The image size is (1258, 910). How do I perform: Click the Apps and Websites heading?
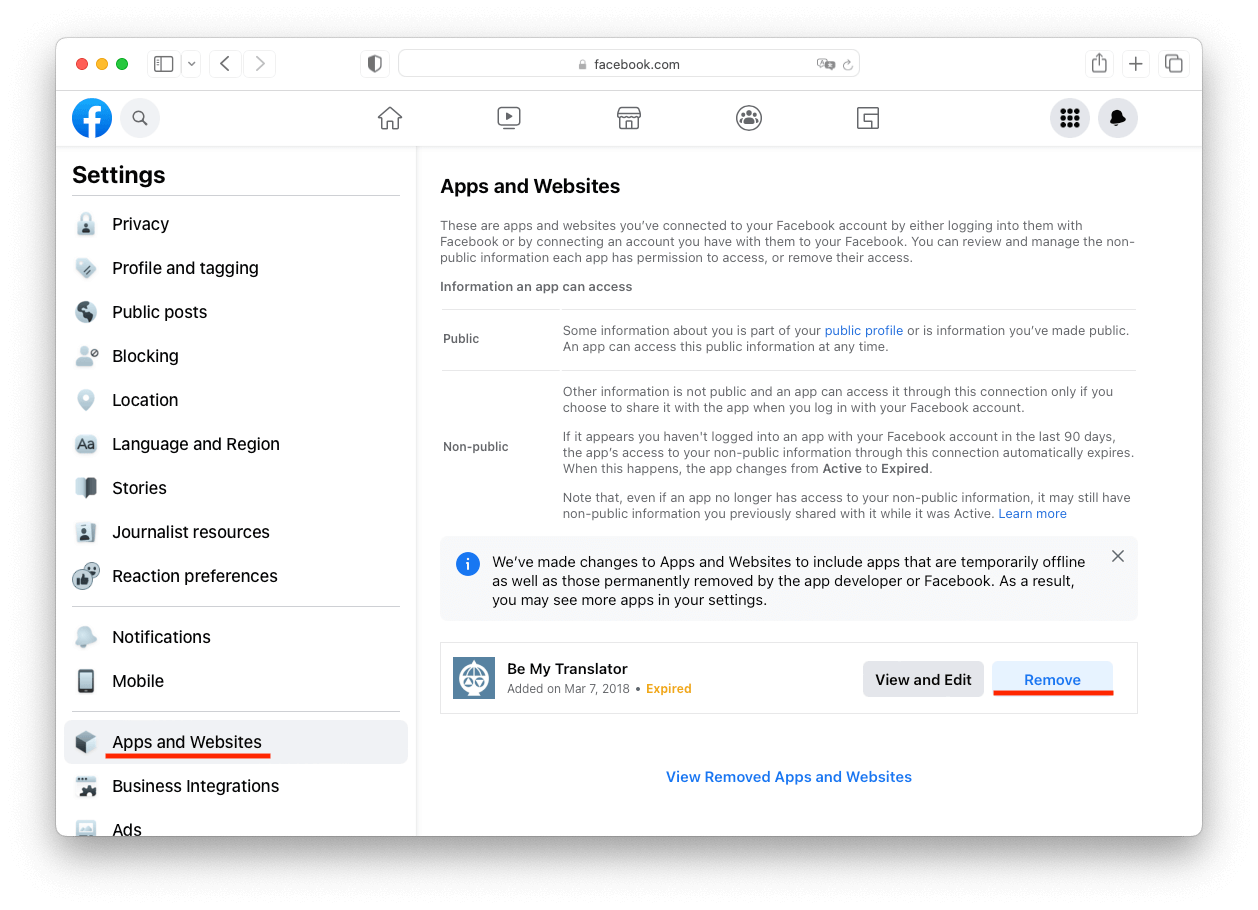530,186
